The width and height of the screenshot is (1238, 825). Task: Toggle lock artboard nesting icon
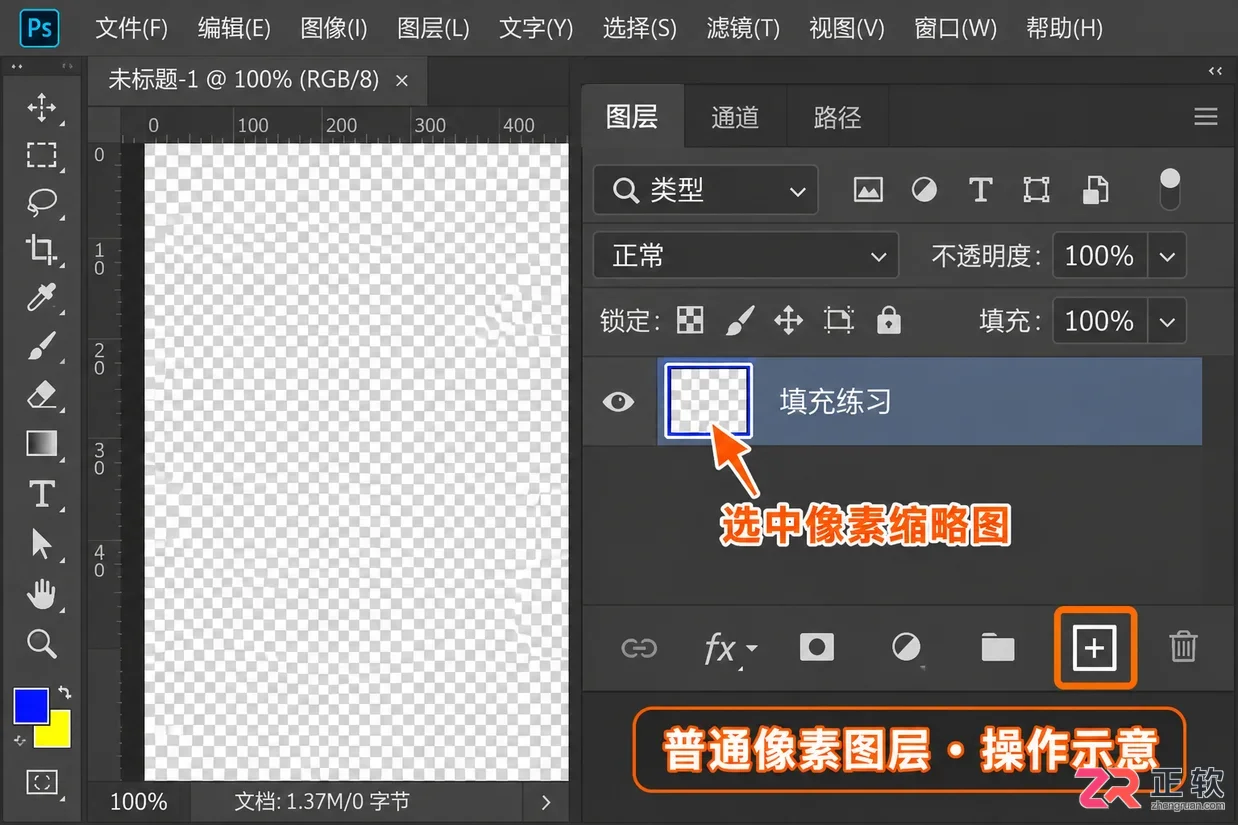[838, 320]
